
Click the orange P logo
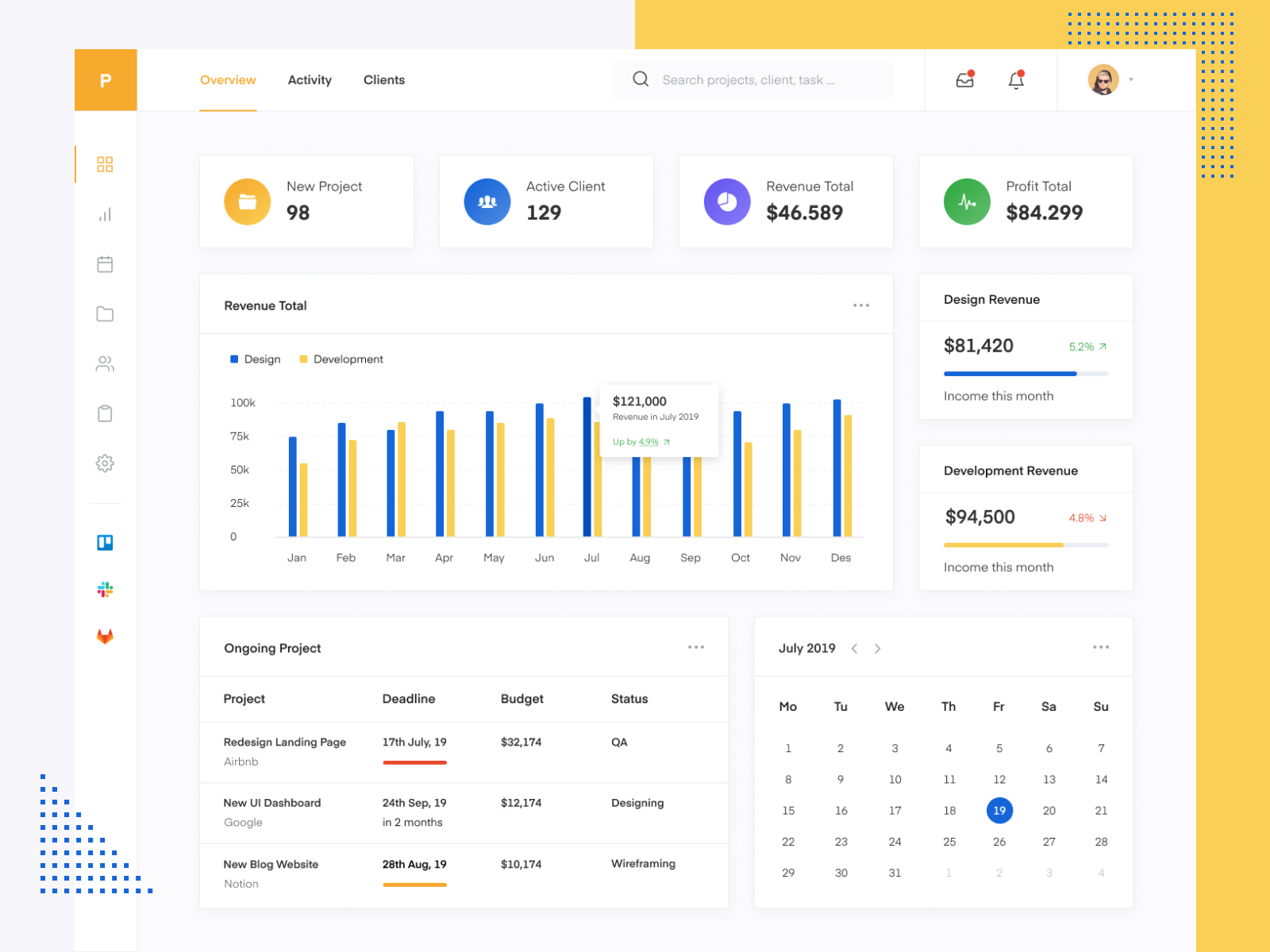point(106,80)
